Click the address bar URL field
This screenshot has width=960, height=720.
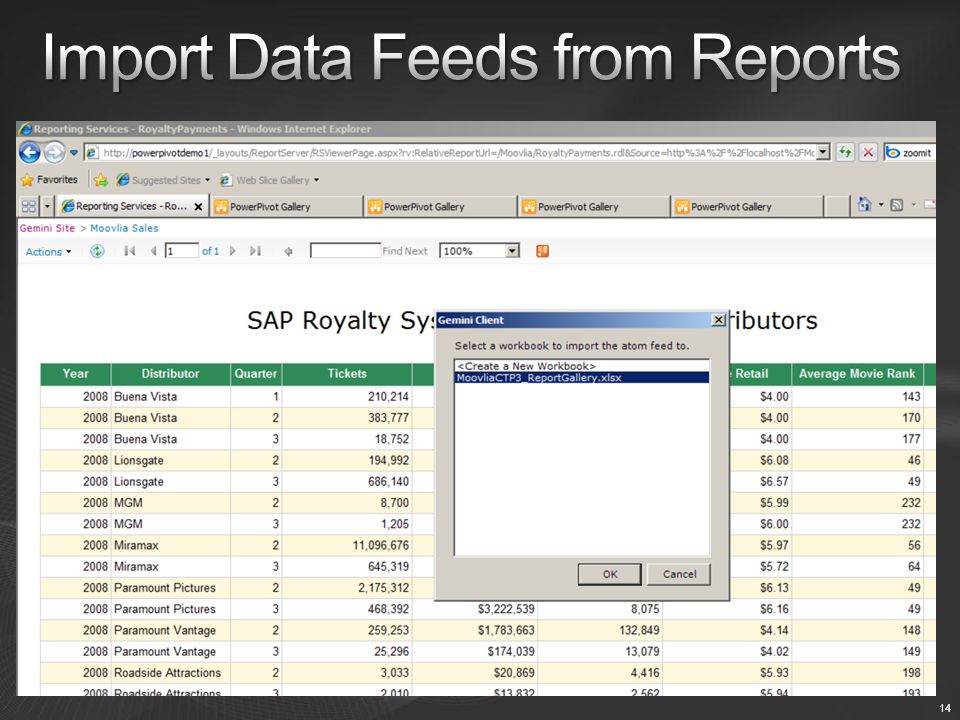click(x=449, y=153)
